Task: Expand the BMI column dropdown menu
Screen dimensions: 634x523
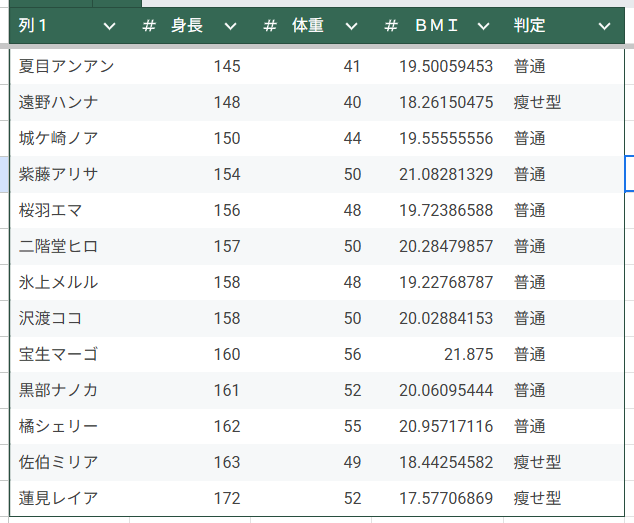Action: coord(483,26)
